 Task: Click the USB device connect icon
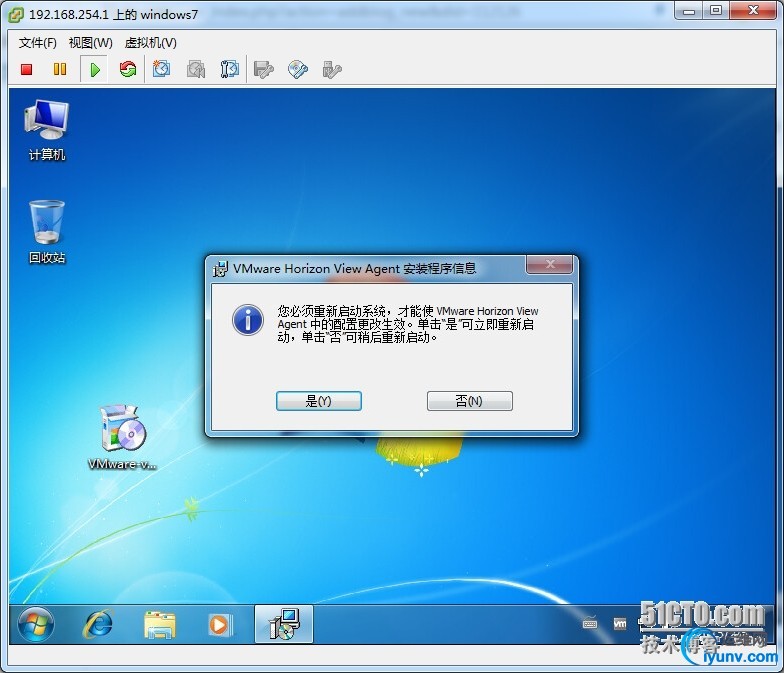pyautogui.click(x=332, y=70)
